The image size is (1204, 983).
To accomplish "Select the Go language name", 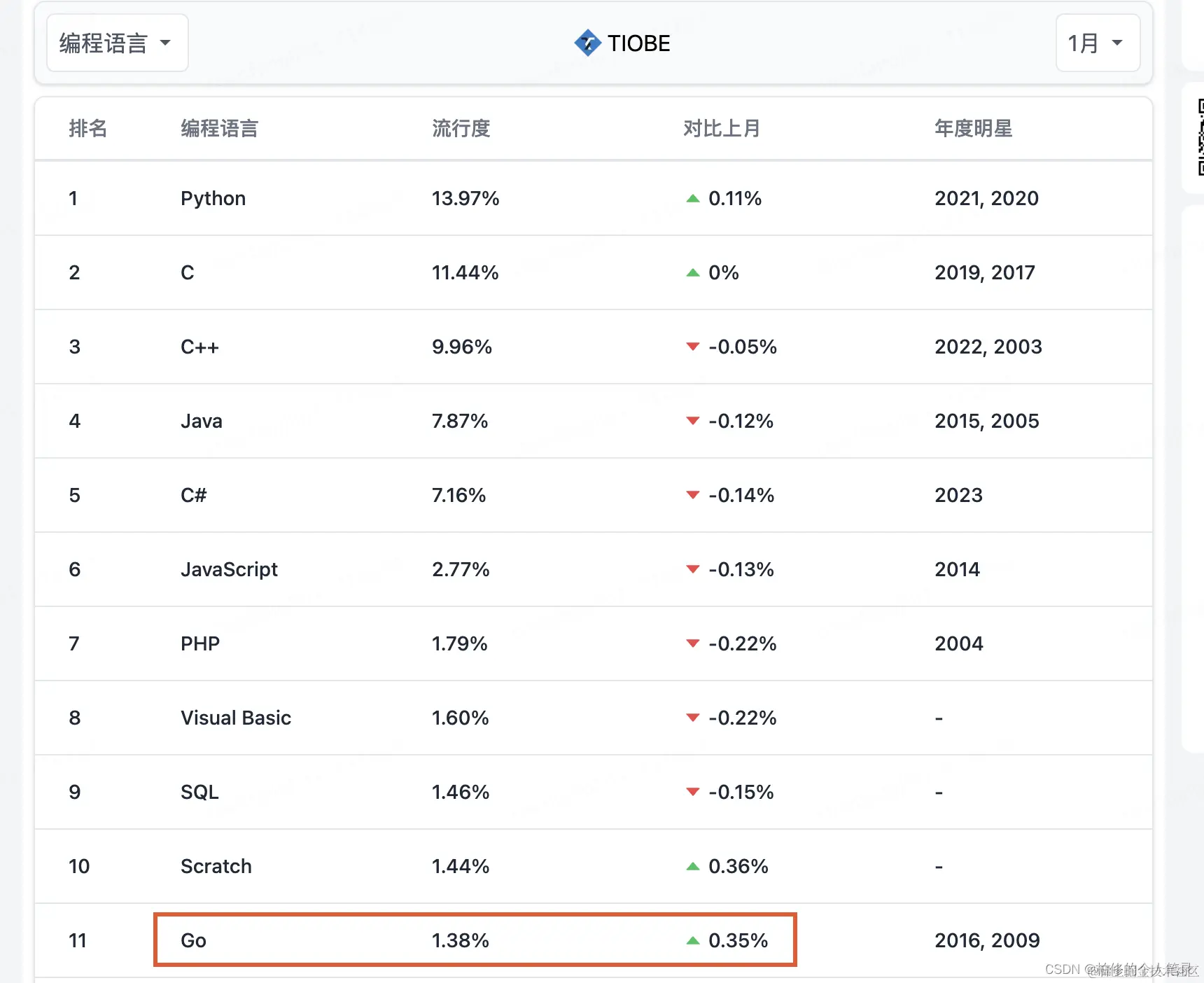I will (193, 940).
